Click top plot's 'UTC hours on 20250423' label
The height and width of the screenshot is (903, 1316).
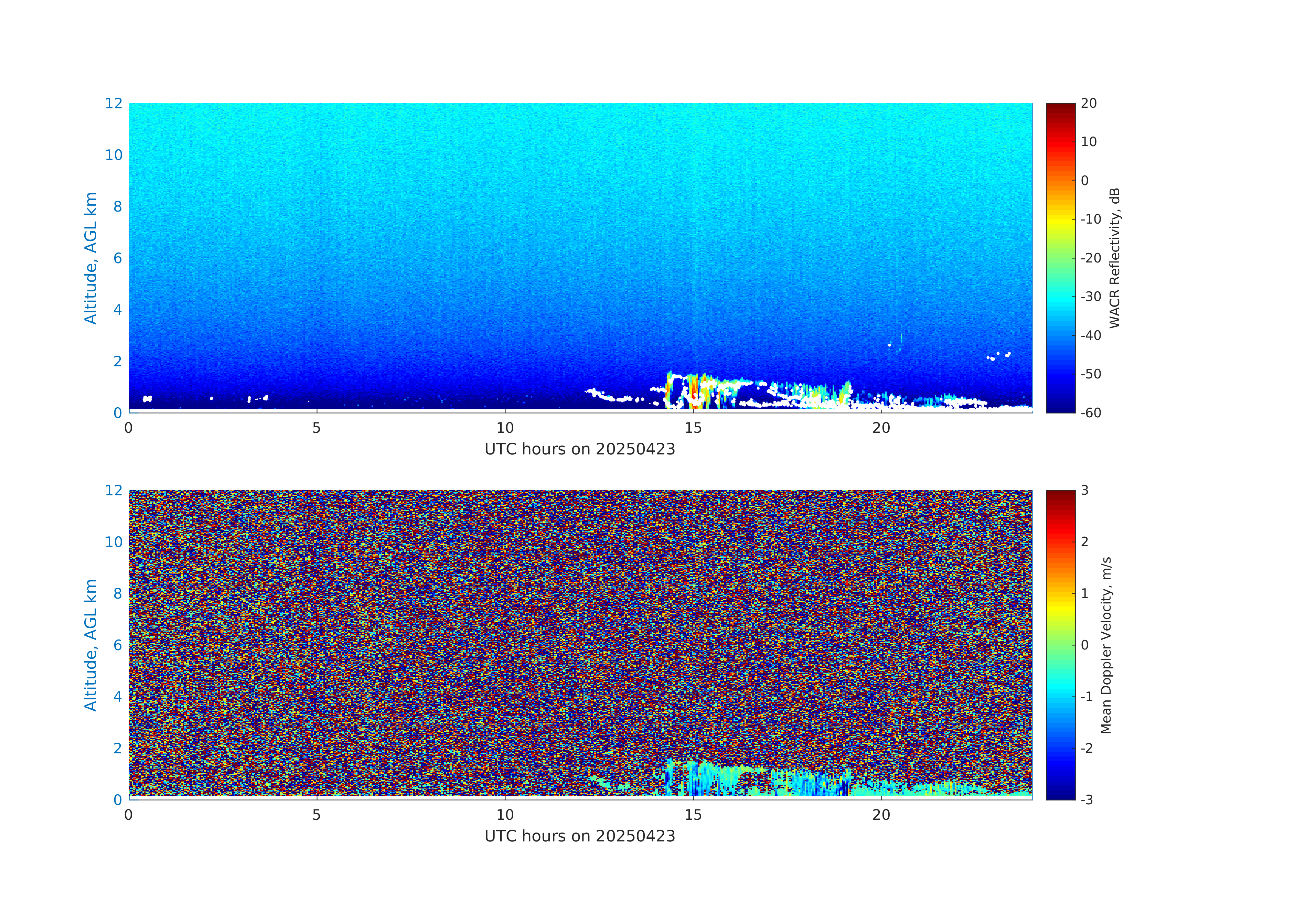[x=580, y=449]
